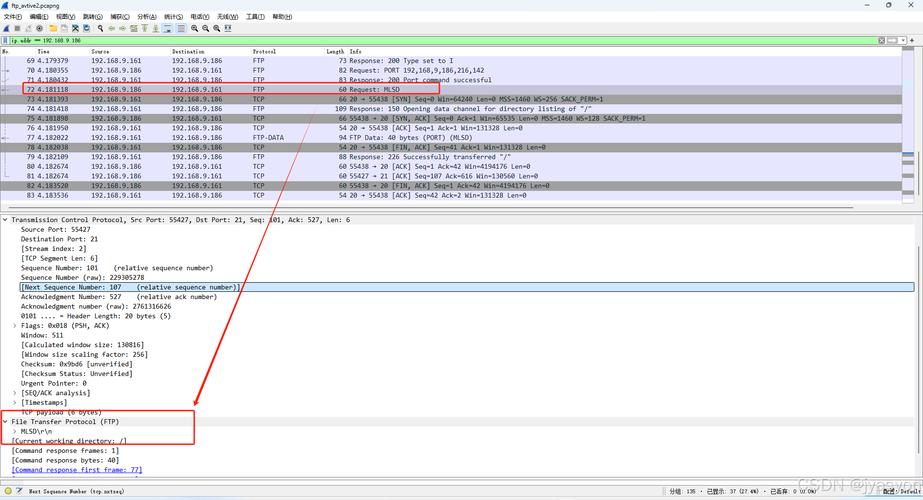Screen dimensions: 923x500
Task: Open display filter bookmark menu
Action: (x=5, y=41)
